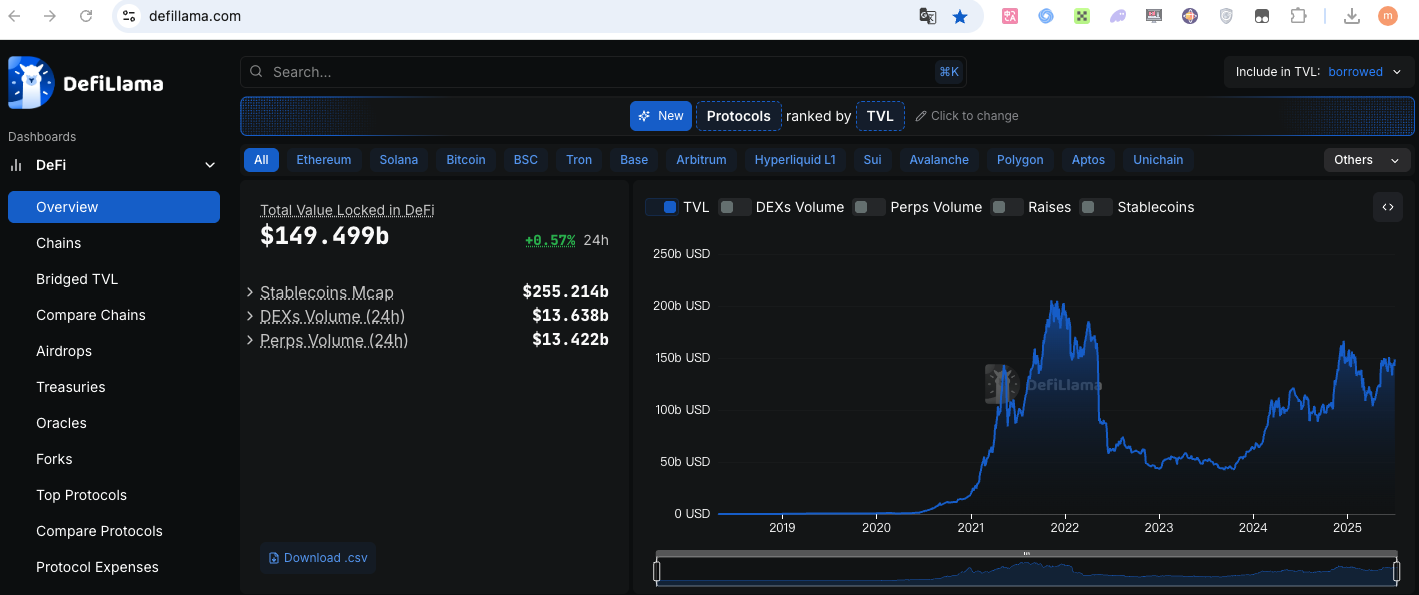Open the grey shield extension icon
This screenshot has width=1419, height=595.
pyautogui.click(x=1226, y=16)
